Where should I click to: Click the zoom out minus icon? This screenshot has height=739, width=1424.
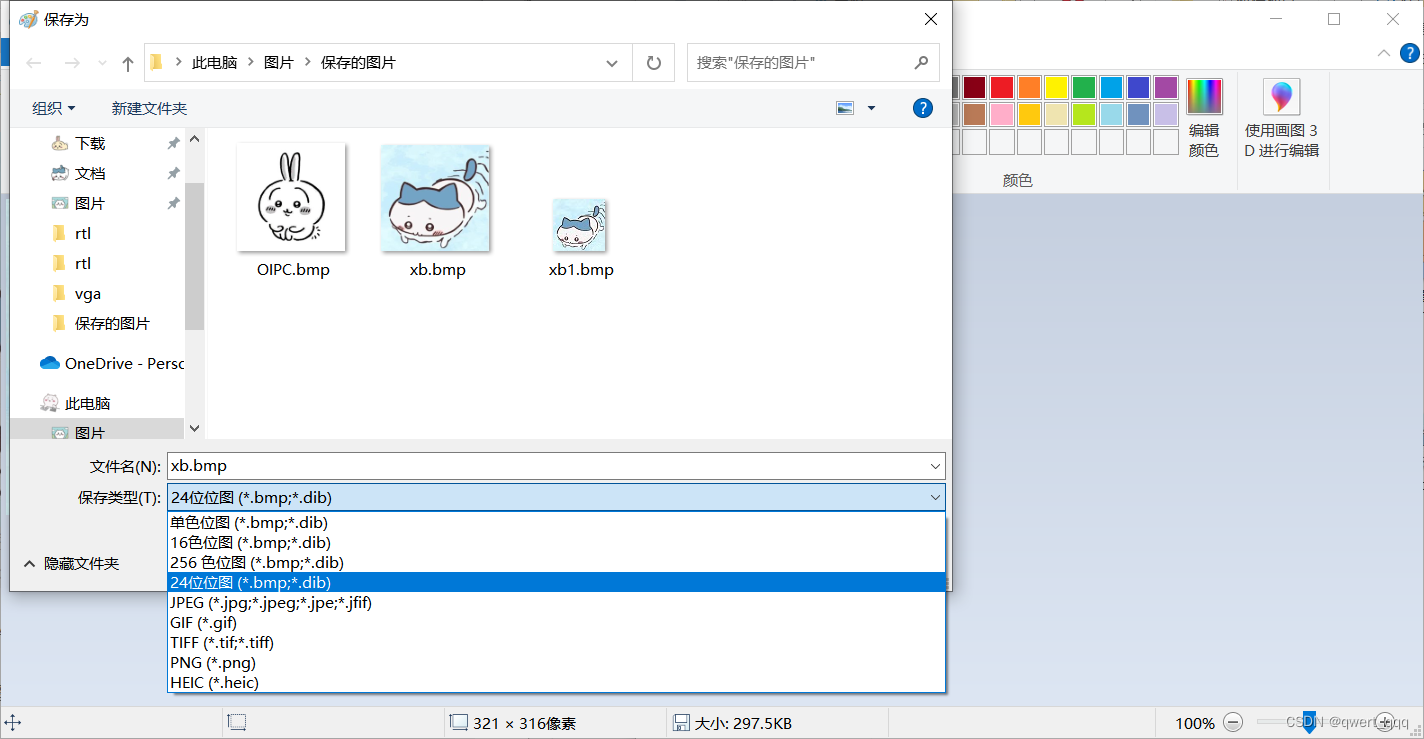1233,722
